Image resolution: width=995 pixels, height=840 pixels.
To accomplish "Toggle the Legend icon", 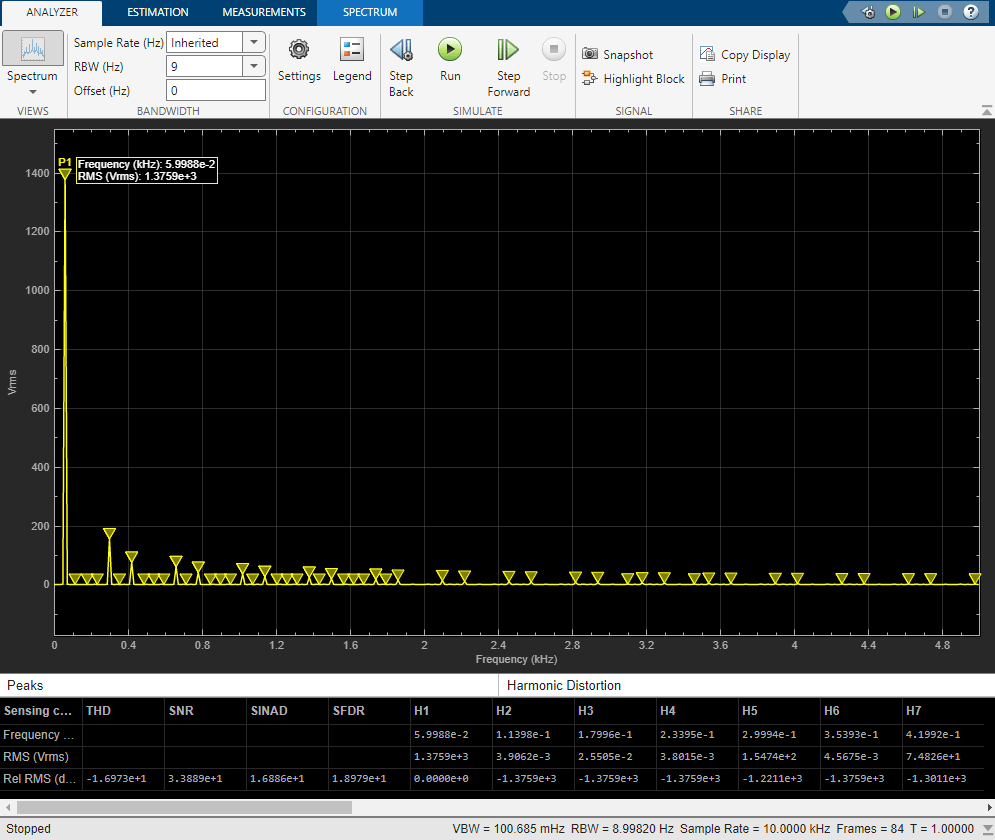I will (352, 49).
